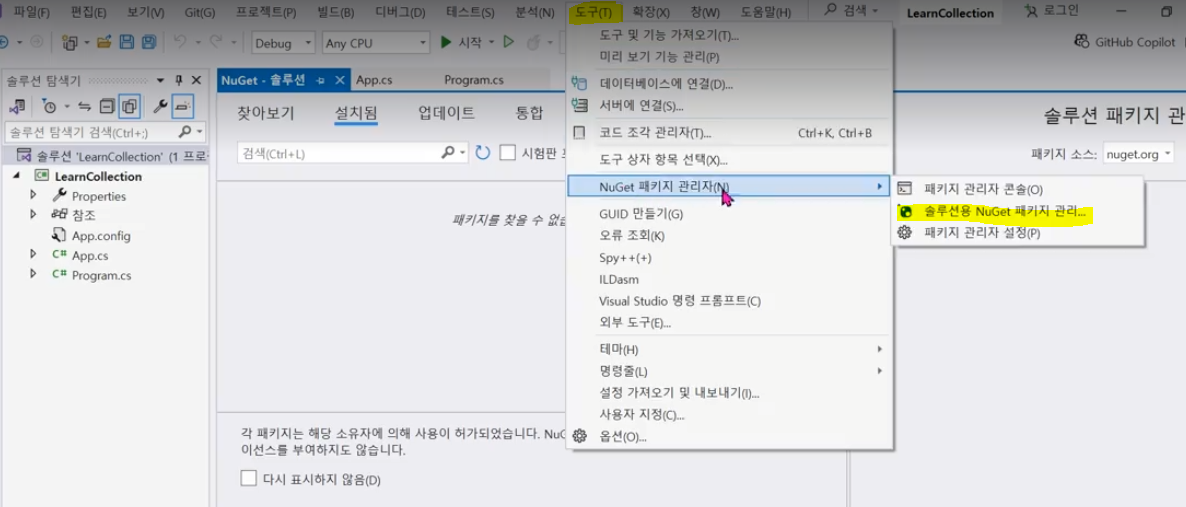Check the 시험판 prerelease checkbox
The height and width of the screenshot is (507, 1186).
click(508, 153)
